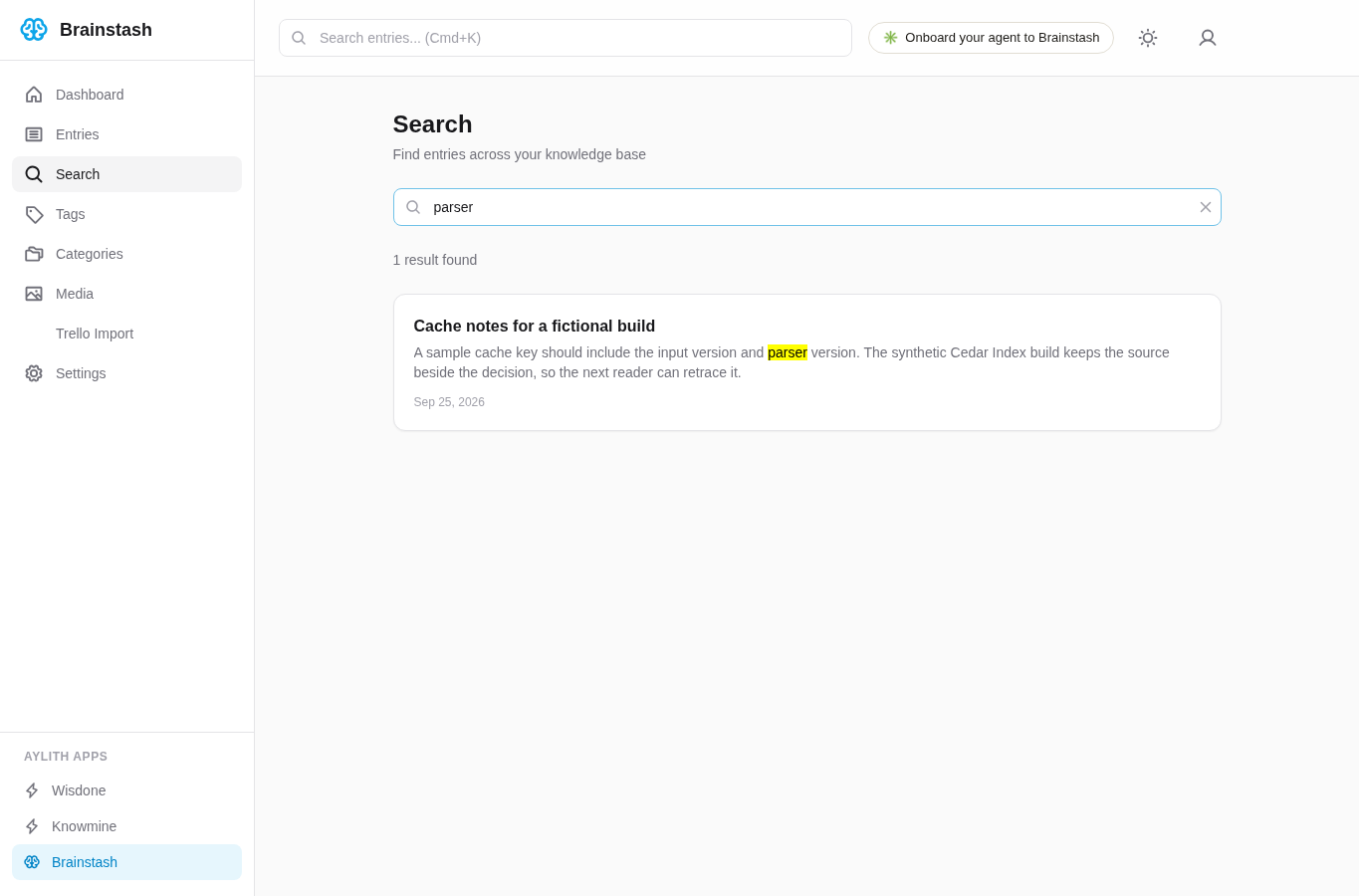
Task: Open Categories from the sidebar
Action: click(x=126, y=254)
